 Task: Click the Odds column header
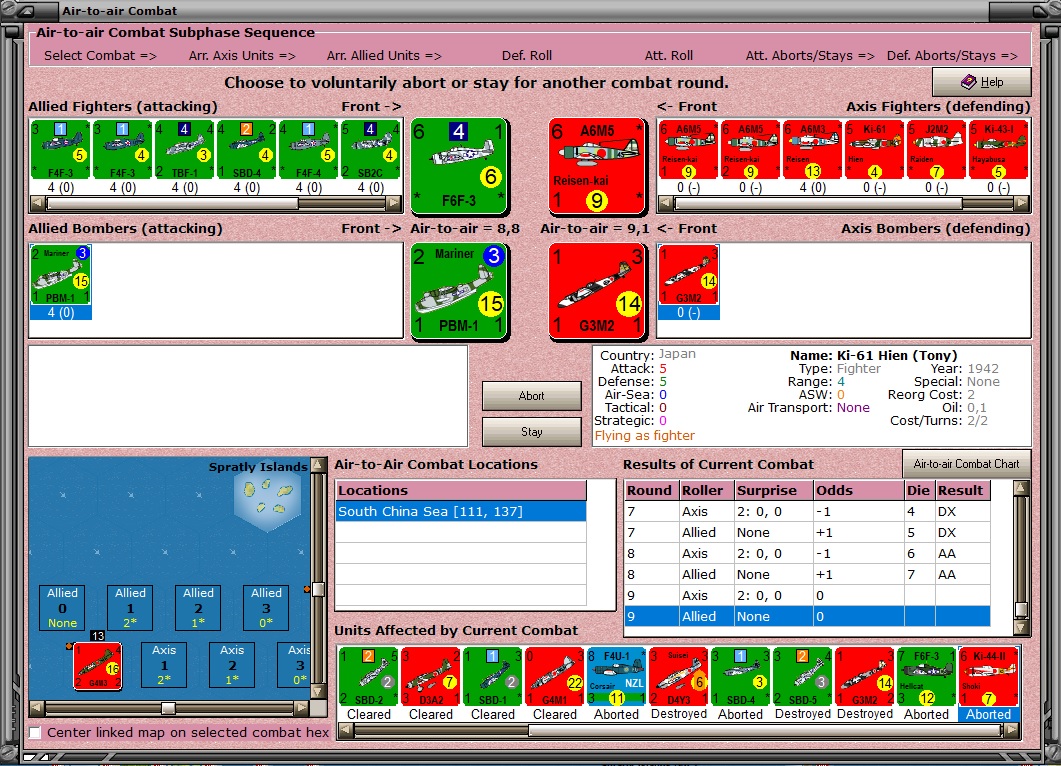click(859, 491)
